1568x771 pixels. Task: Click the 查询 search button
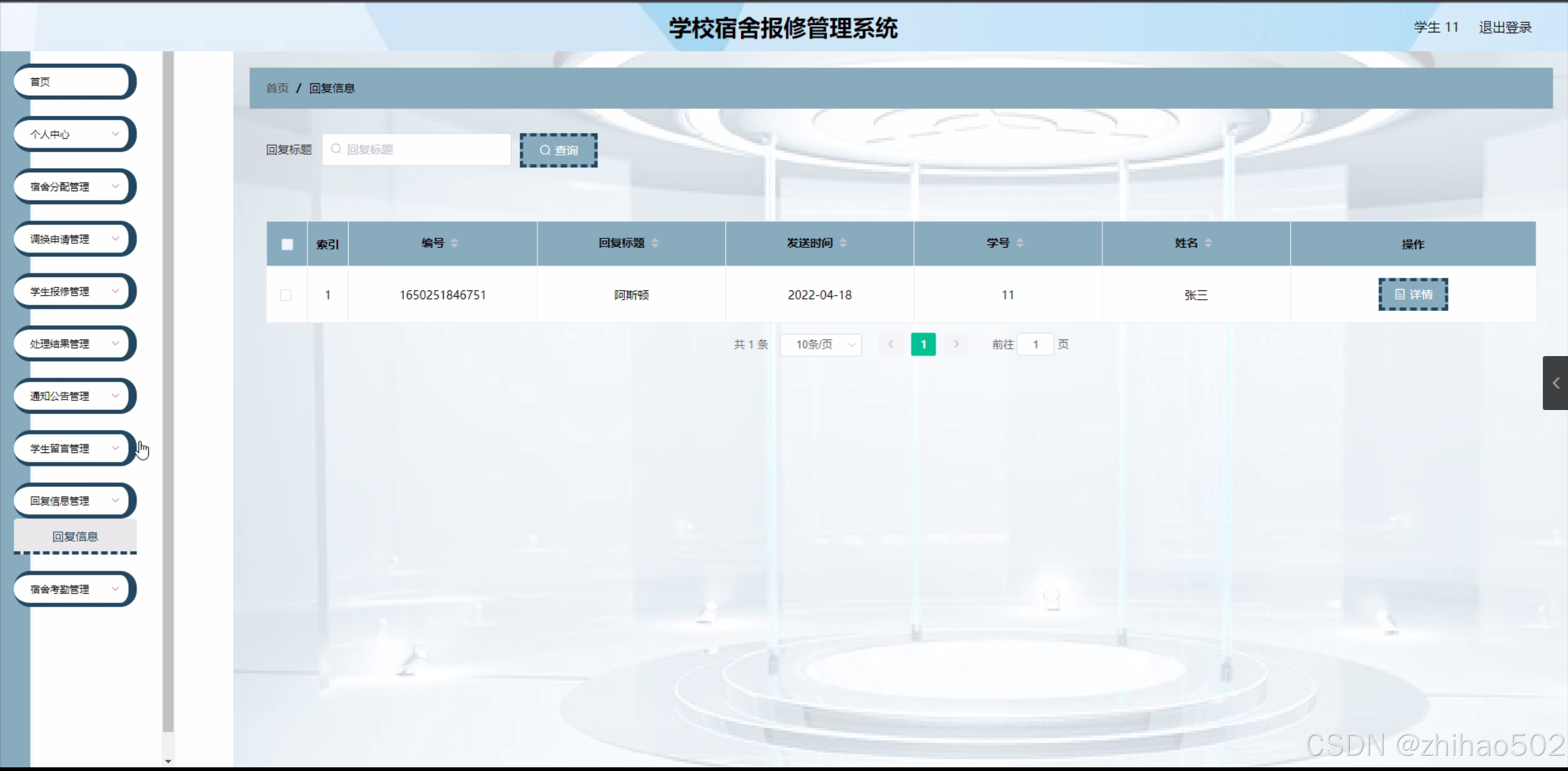click(558, 150)
